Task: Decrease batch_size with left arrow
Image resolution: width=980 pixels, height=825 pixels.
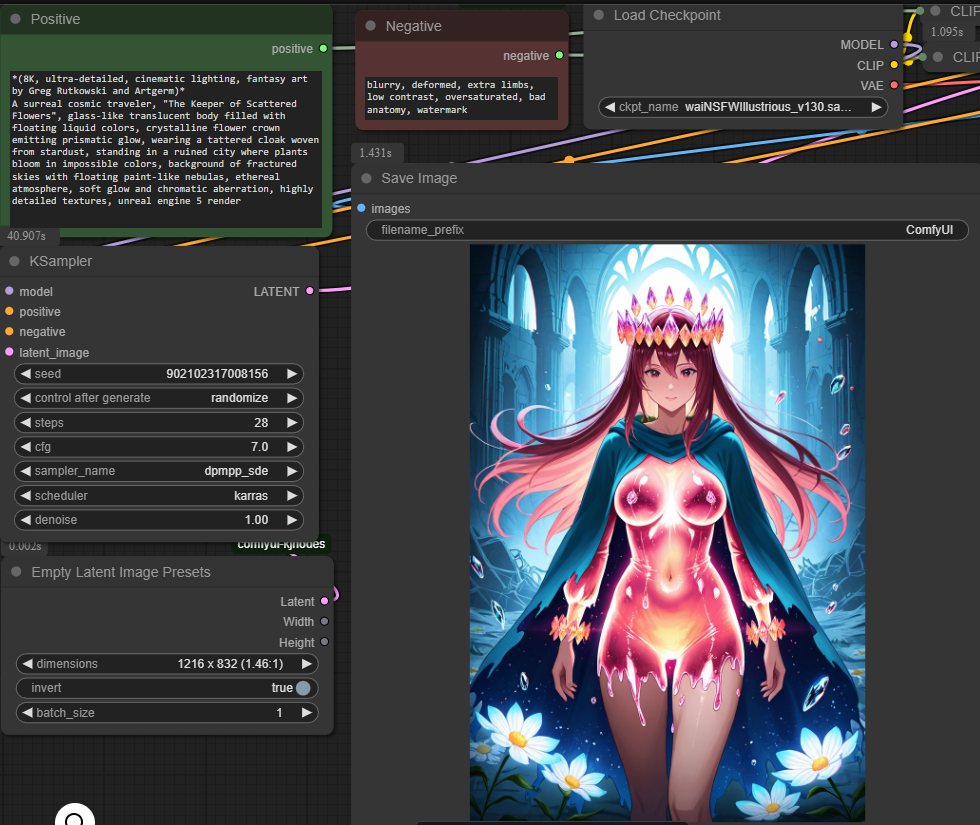Action: (x=28, y=712)
